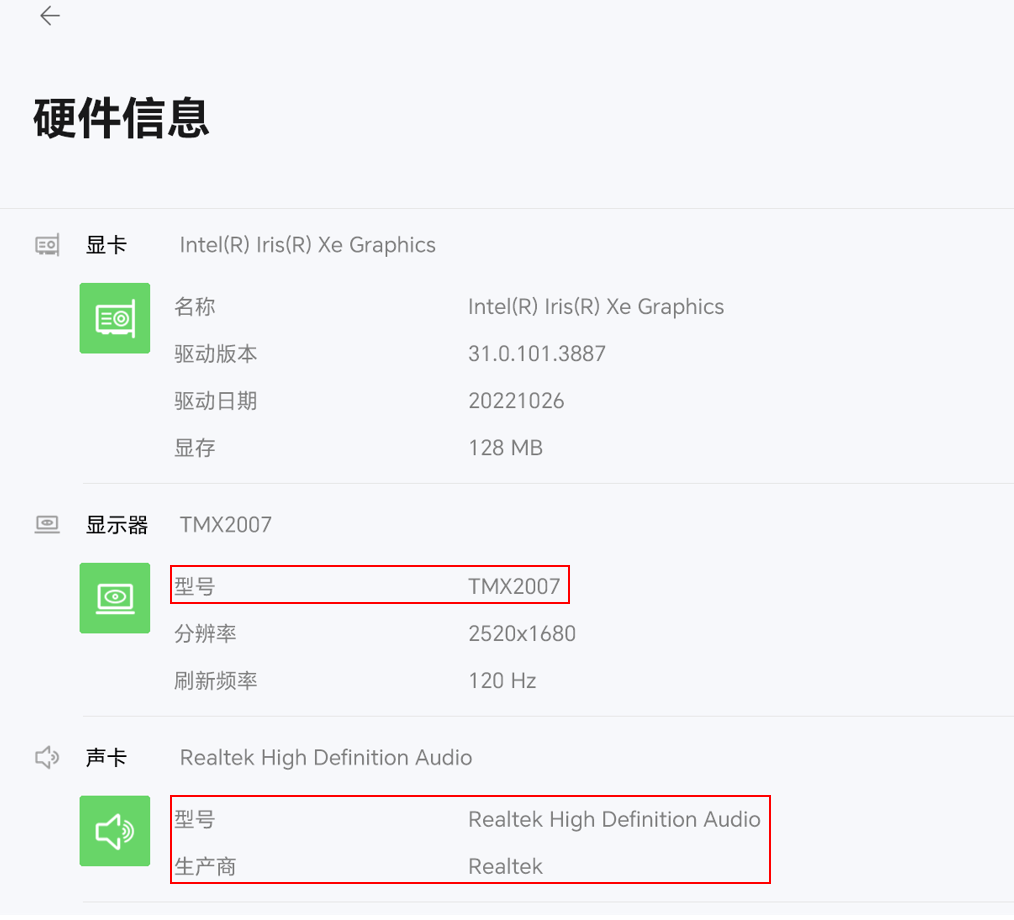Click the small gray 声卡 speaker icon
Image resolution: width=1014 pixels, height=920 pixels.
click(x=47, y=758)
